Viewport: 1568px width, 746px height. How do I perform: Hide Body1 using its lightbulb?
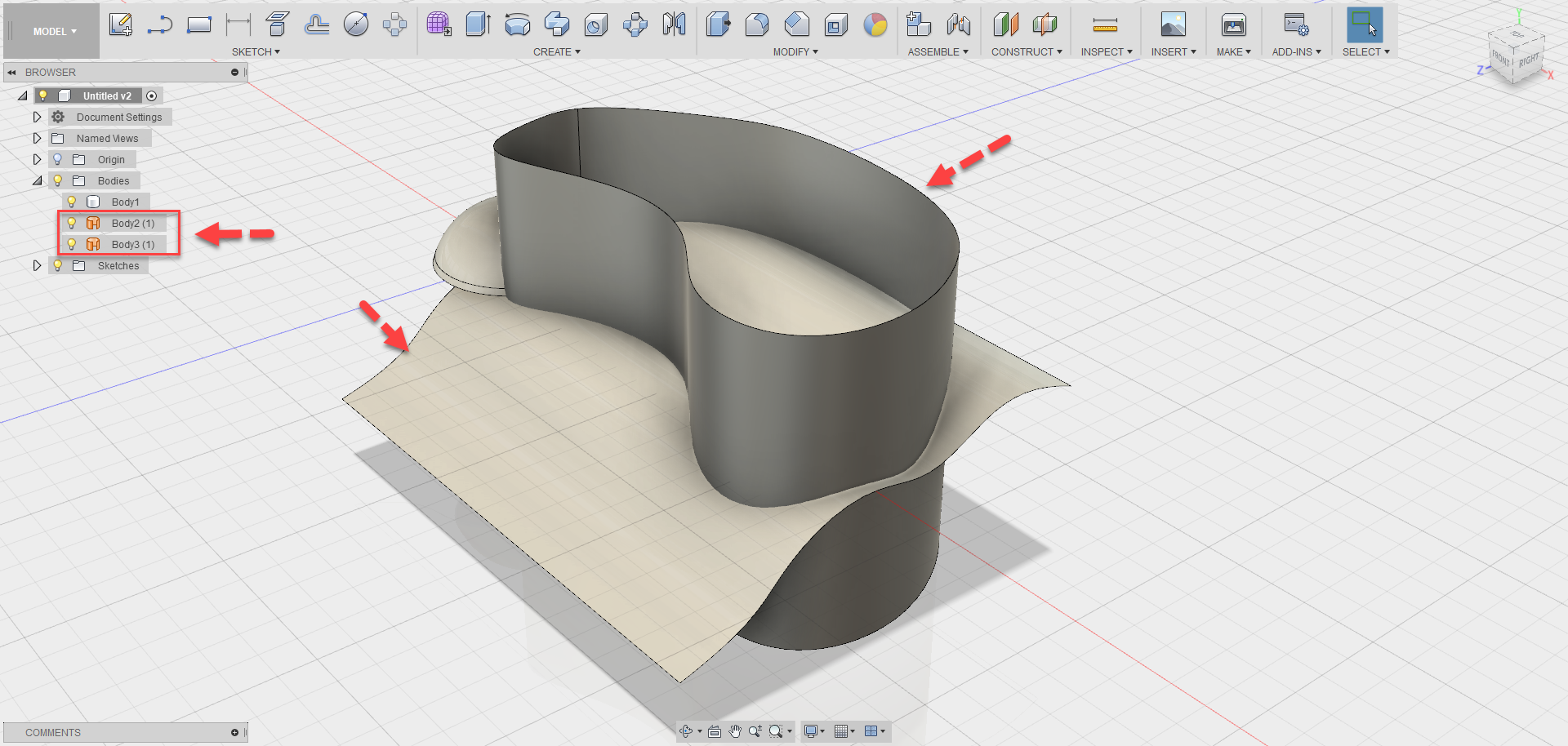[72, 201]
